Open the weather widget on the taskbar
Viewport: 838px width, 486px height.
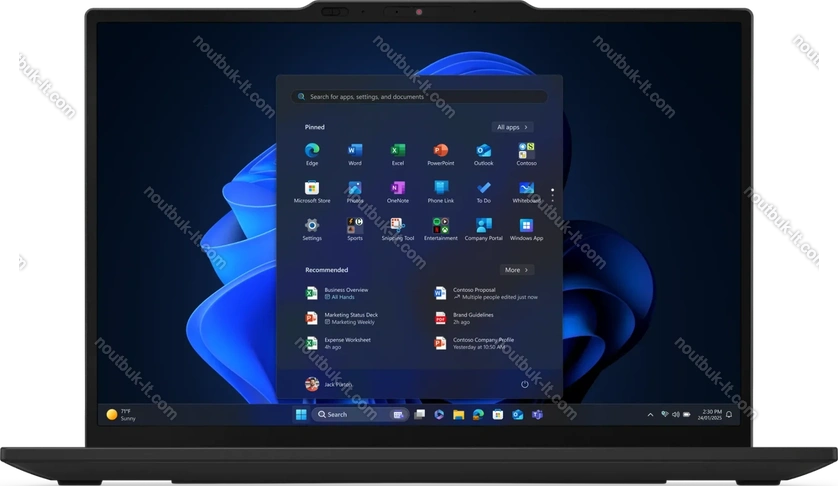click(120, 414)
